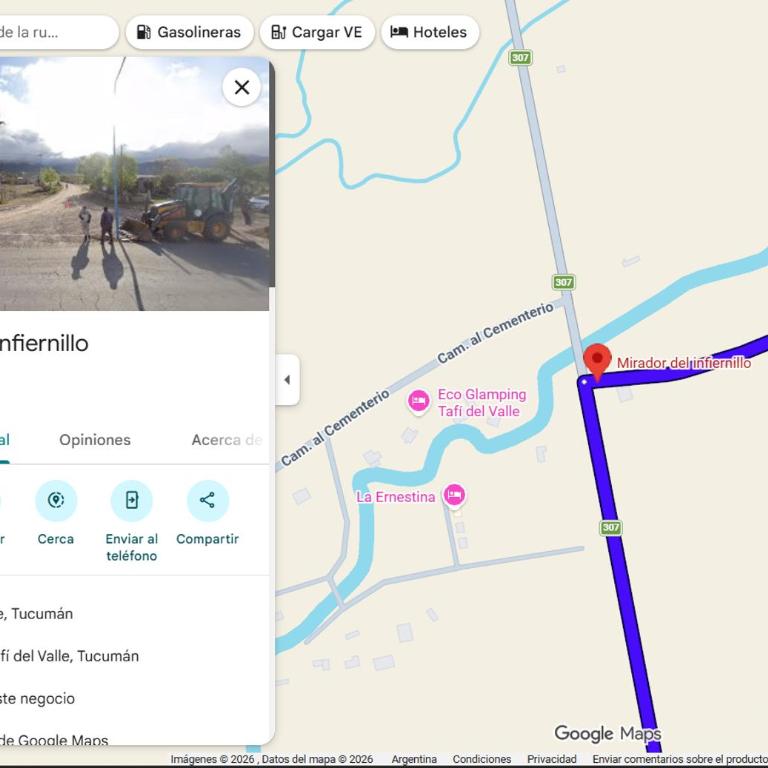Click the upper Cam. al Cementerio road label
This screenshot has height=768, width=768.
[495, 333]
